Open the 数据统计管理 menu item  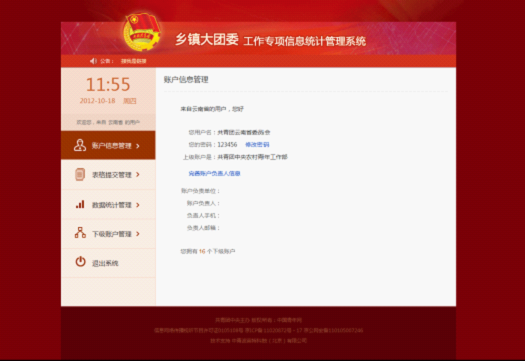108,204
